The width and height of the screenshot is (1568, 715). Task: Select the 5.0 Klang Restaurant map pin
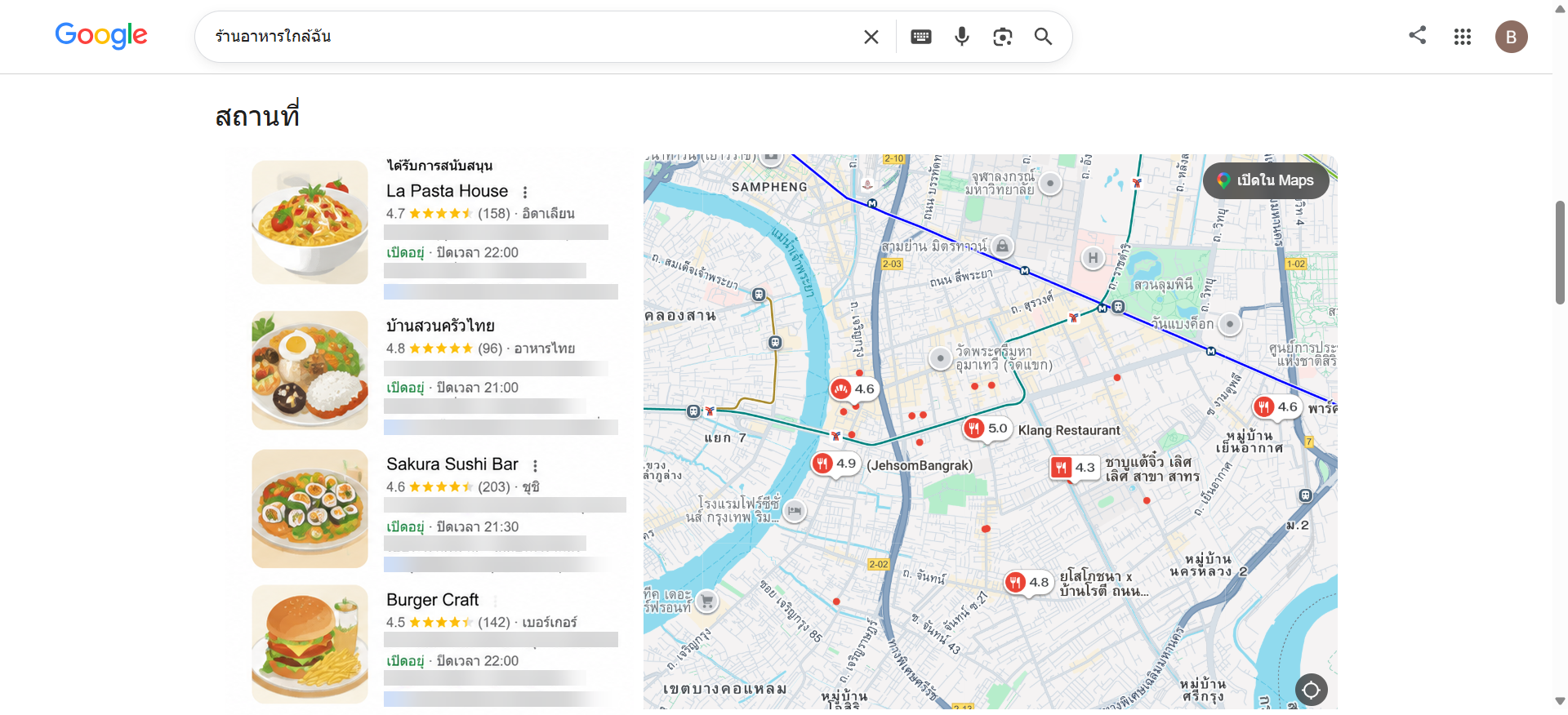(987, 429)
